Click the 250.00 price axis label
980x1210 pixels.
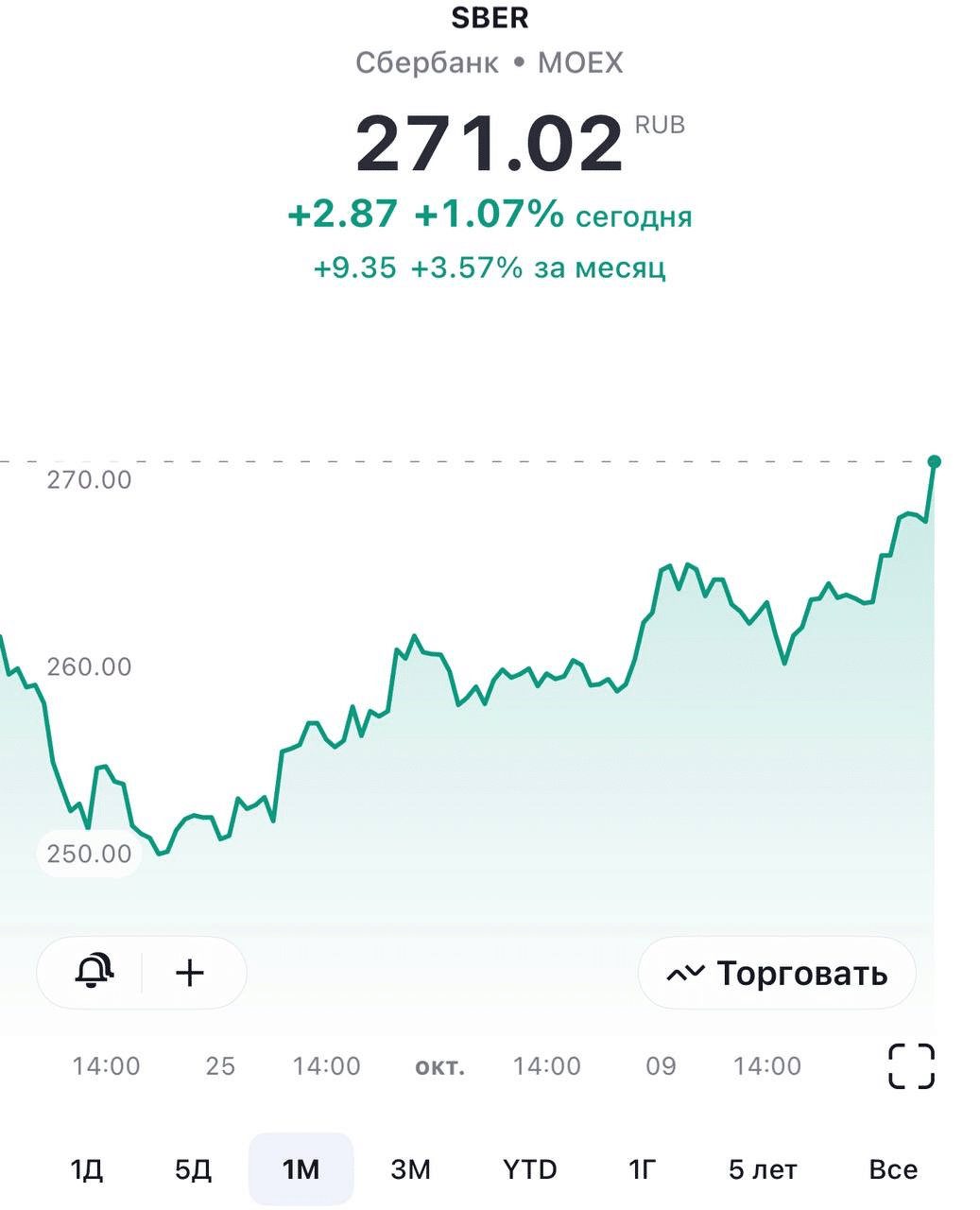click(x=89, y=854)
